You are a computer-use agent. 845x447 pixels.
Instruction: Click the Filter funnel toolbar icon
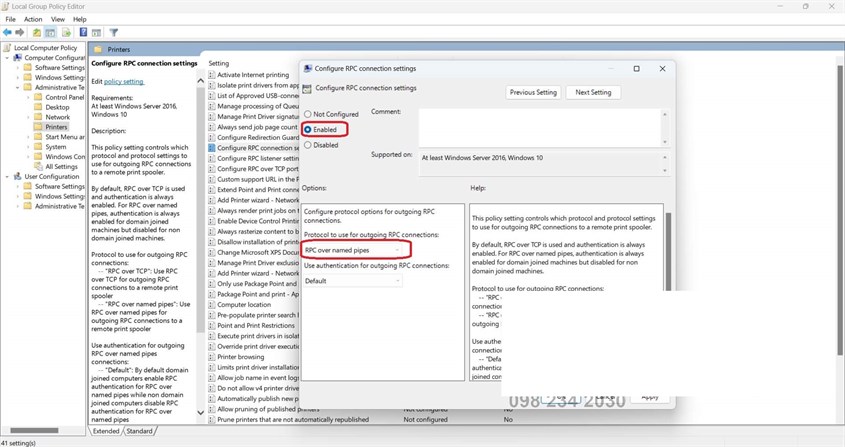114,33
